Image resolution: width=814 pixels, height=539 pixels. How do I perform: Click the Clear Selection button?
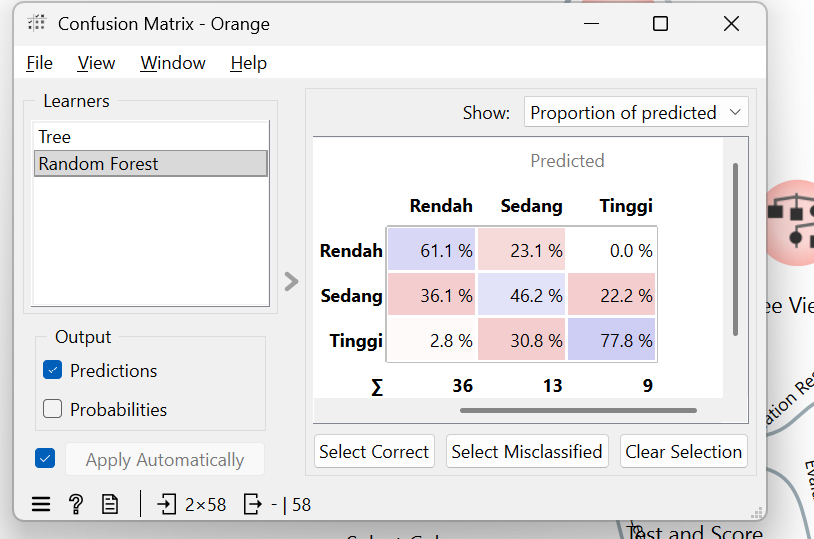tap(684, 451)
